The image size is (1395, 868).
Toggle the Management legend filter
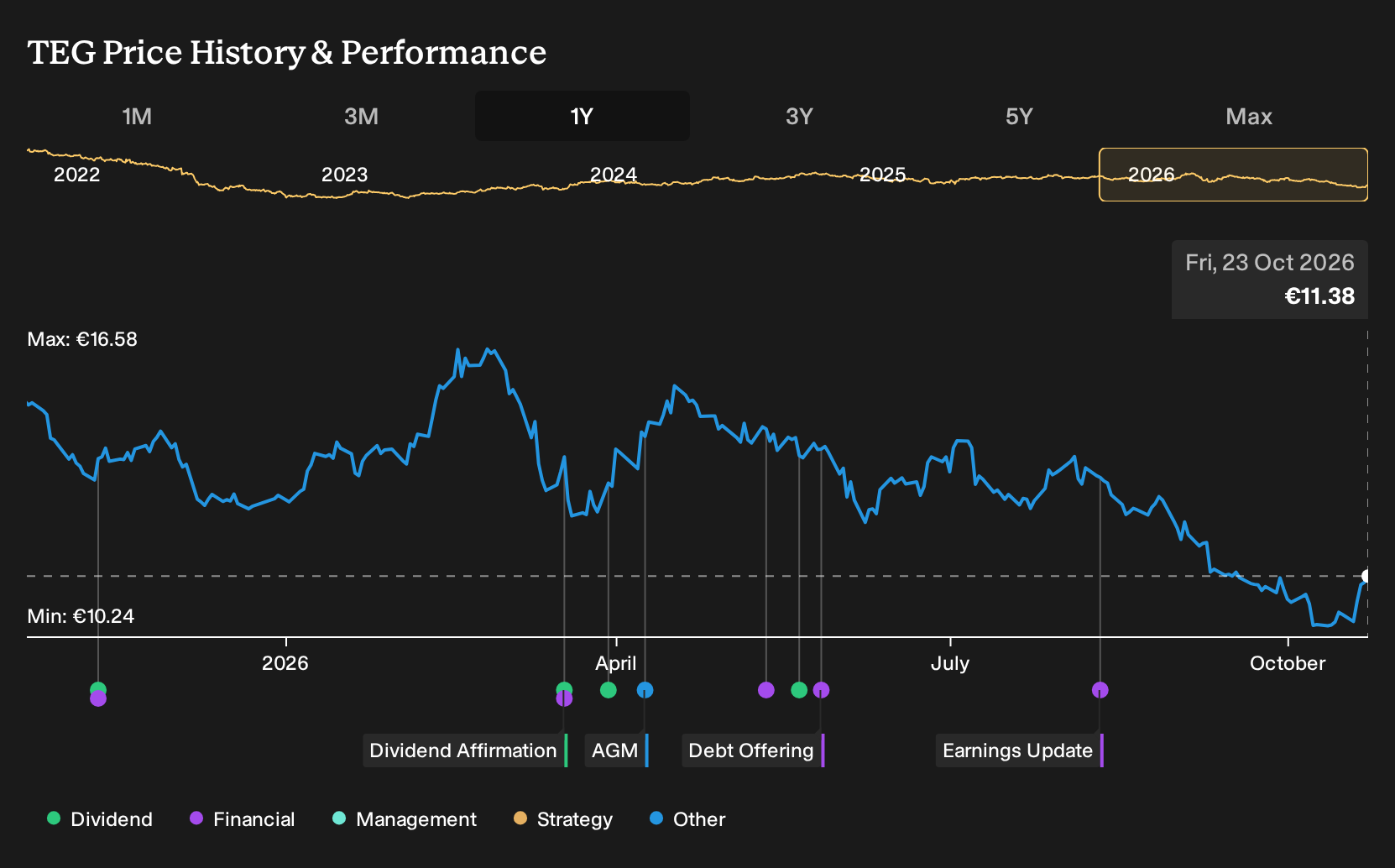(405, 819)
